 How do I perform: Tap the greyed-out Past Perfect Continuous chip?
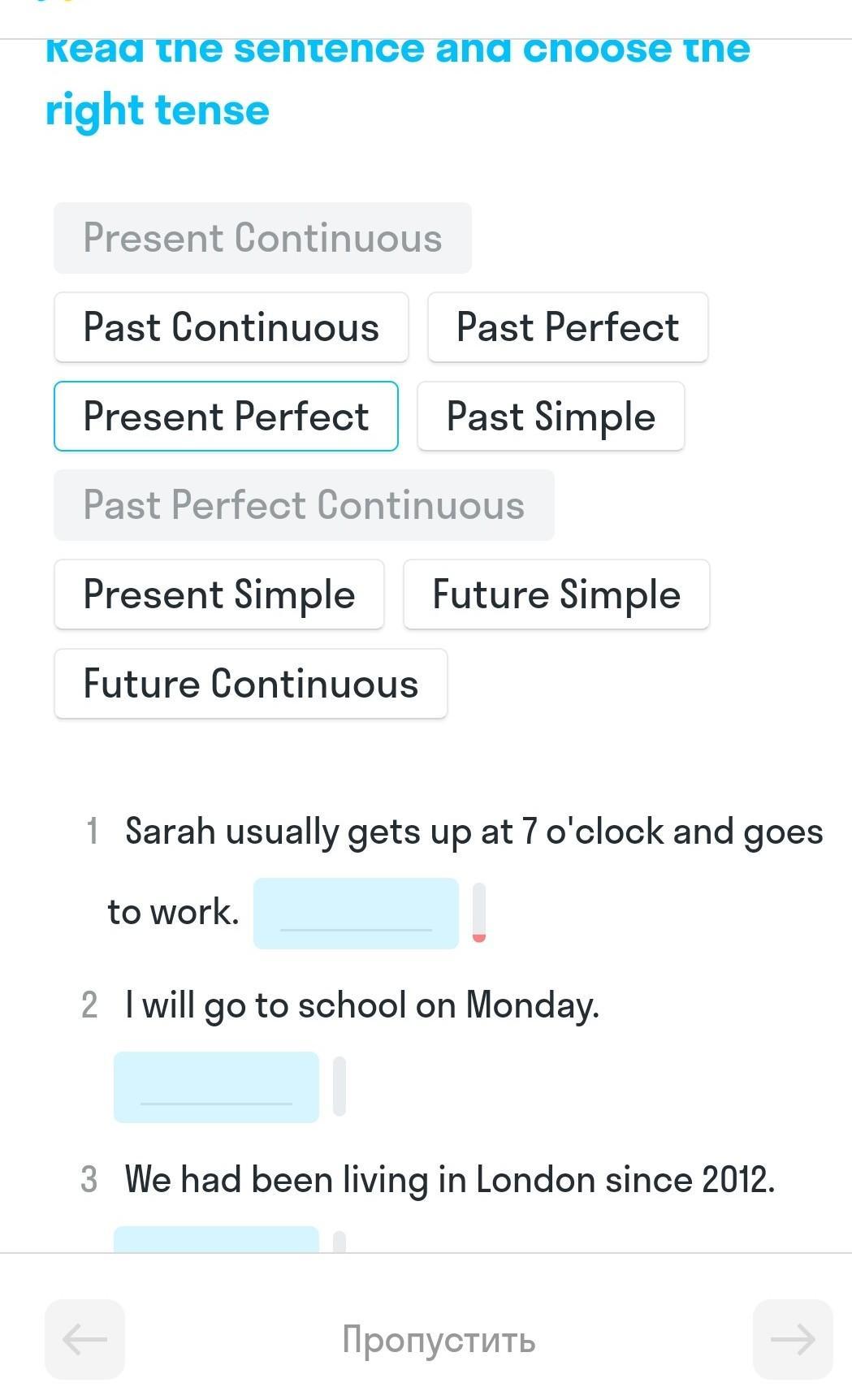pos(304,505)
